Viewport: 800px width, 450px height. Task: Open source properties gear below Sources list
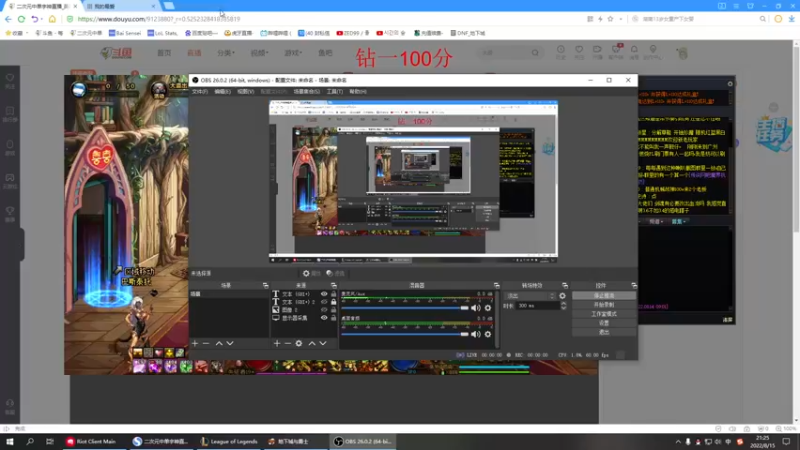[299, 343]
